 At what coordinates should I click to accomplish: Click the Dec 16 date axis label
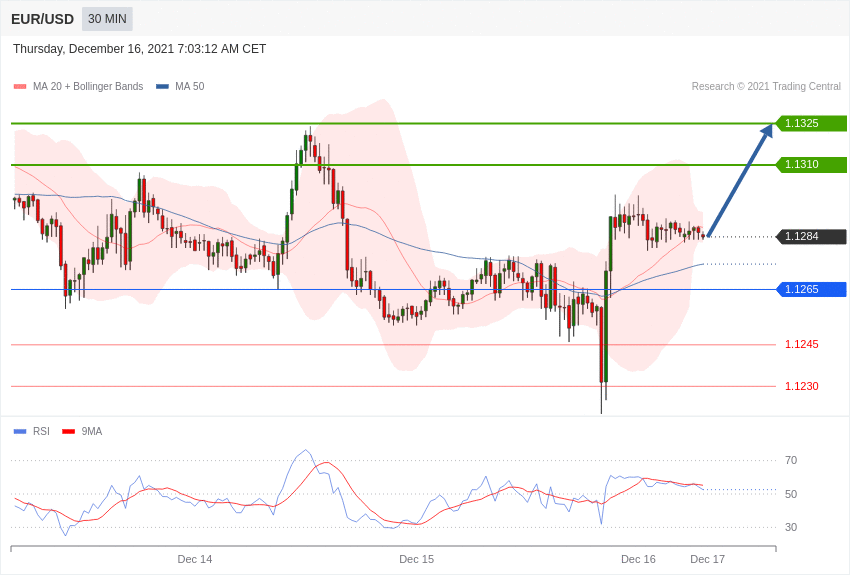[x=638, y=559]
